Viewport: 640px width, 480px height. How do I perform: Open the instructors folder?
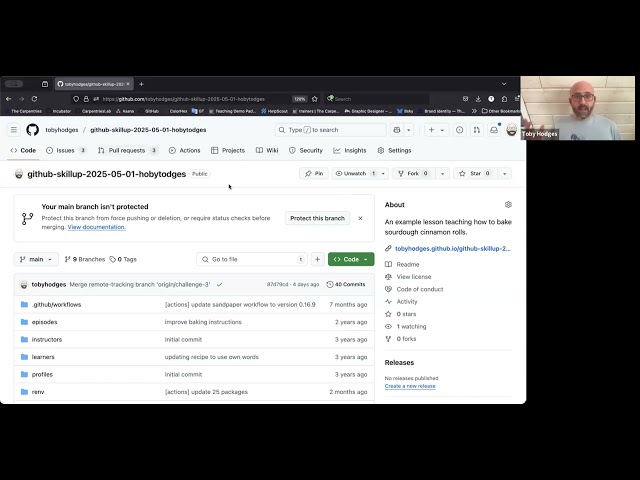coord(47,340)
